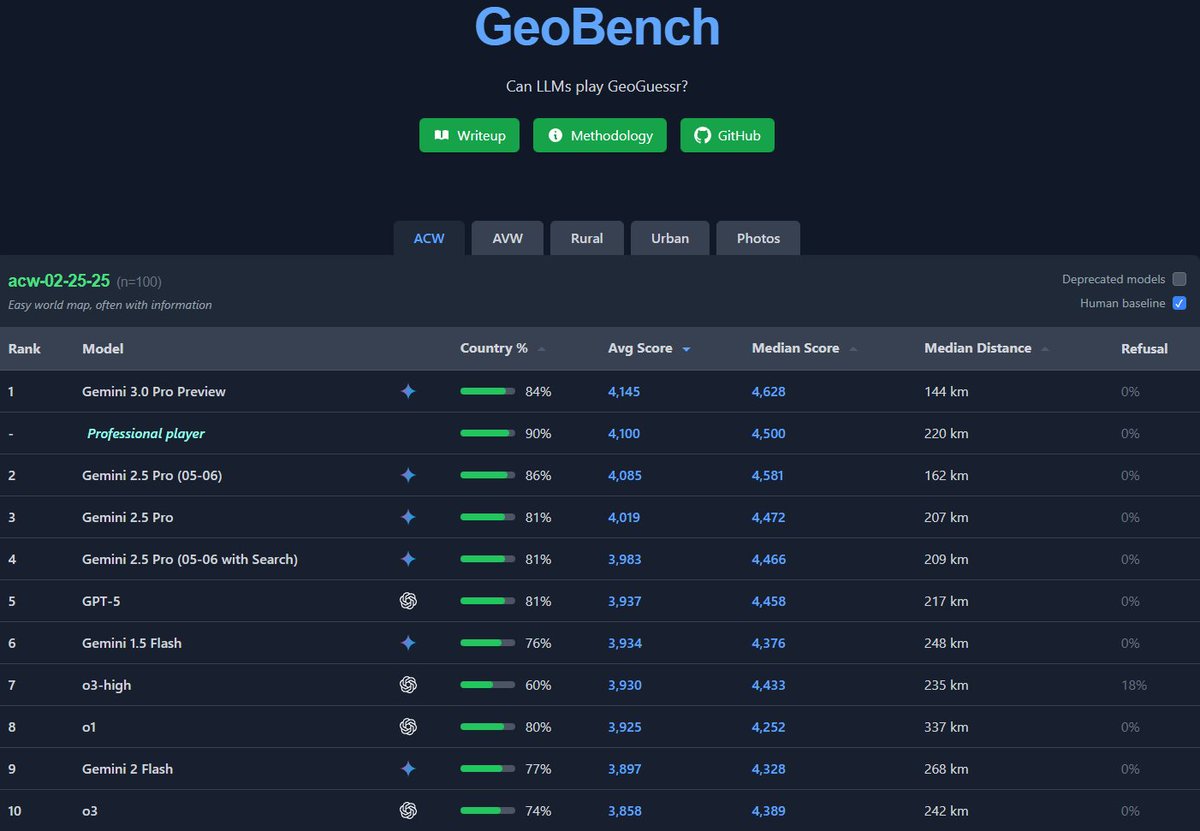
Task: Click the Refusal column header
Action: click(1145, 348)
